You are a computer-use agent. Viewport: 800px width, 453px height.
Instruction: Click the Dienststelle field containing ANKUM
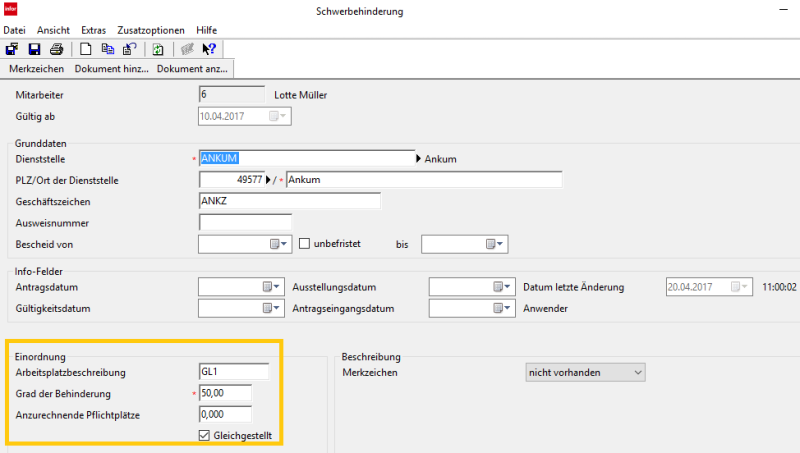tap(307, 159)
